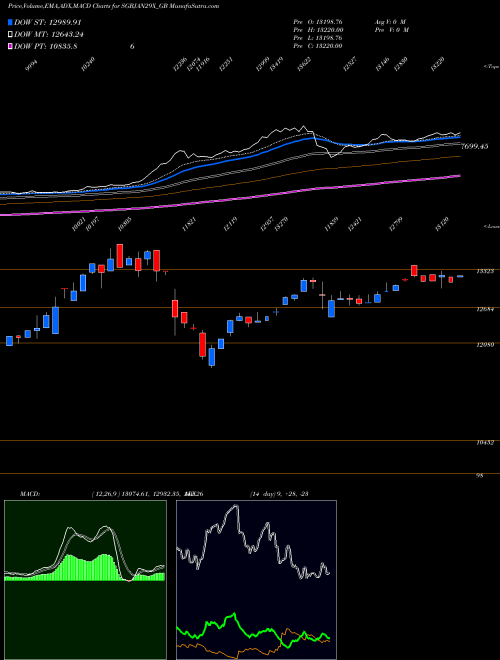Image resolution: width=500 pixels, height=660 pixels.
Task: Select the DOW MT 12643.24 label
Action: (x=48, y=34)
